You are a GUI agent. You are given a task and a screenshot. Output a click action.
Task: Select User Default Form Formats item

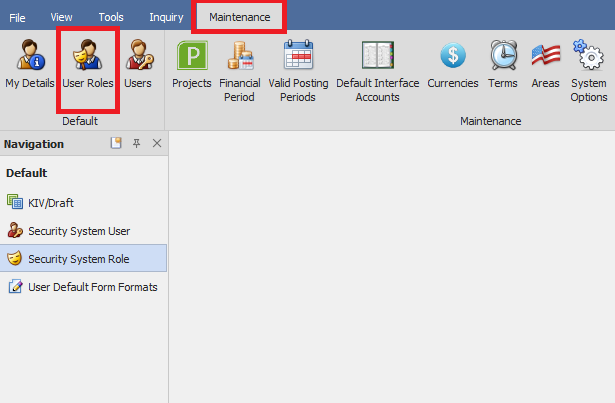[x=84, y=287]
